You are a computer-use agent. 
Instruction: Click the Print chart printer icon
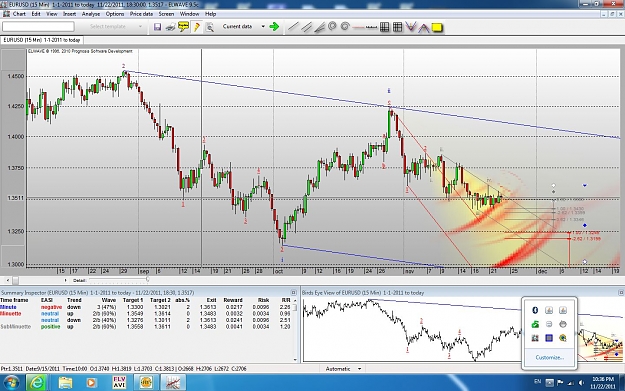click(170, 27)
